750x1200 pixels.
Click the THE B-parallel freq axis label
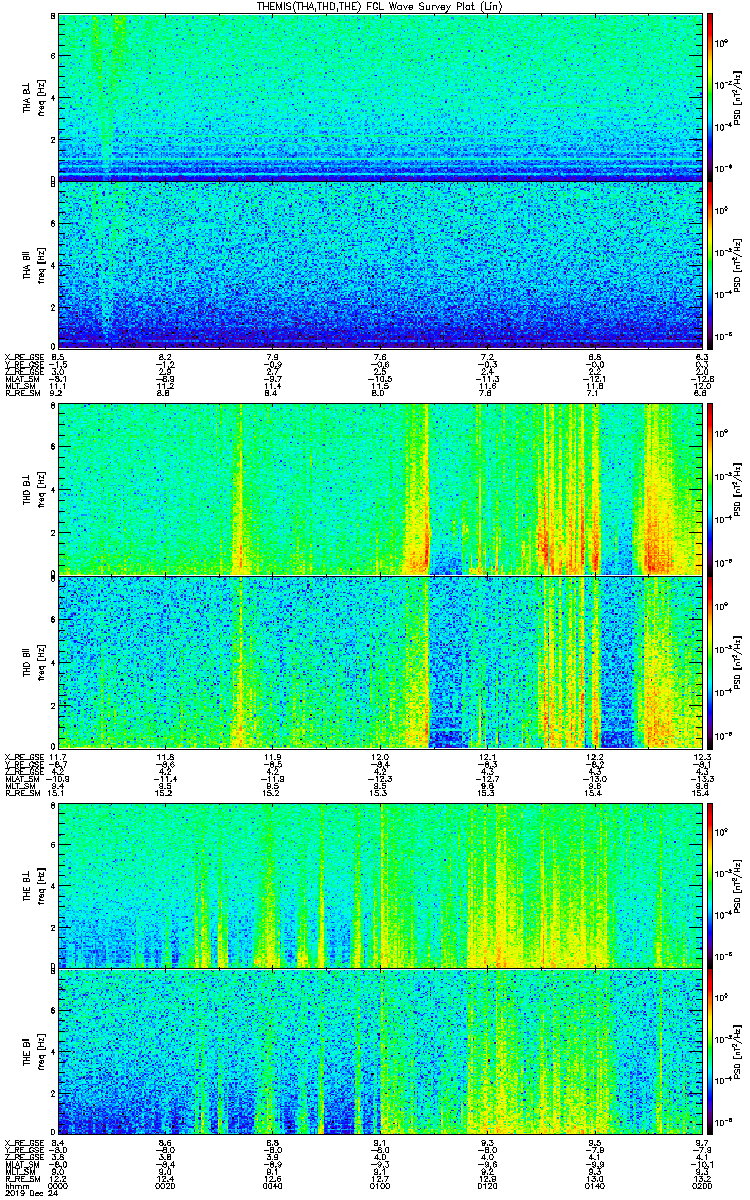(x=41, y=1052)
